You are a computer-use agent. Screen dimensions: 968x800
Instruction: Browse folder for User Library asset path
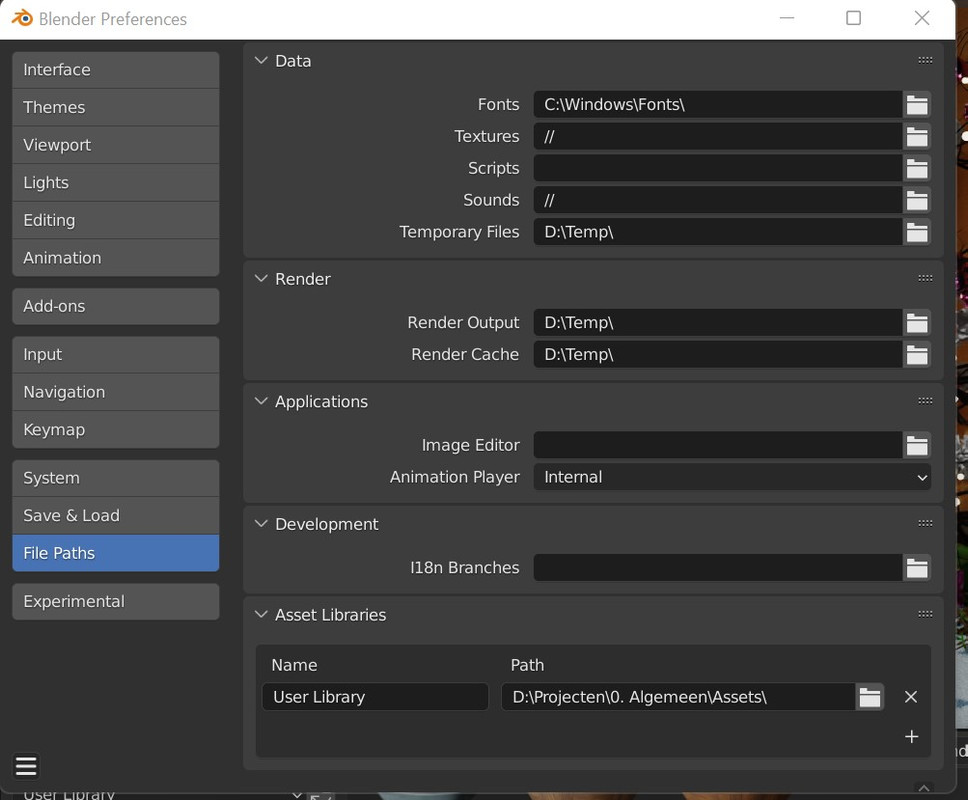coord(870,697)
